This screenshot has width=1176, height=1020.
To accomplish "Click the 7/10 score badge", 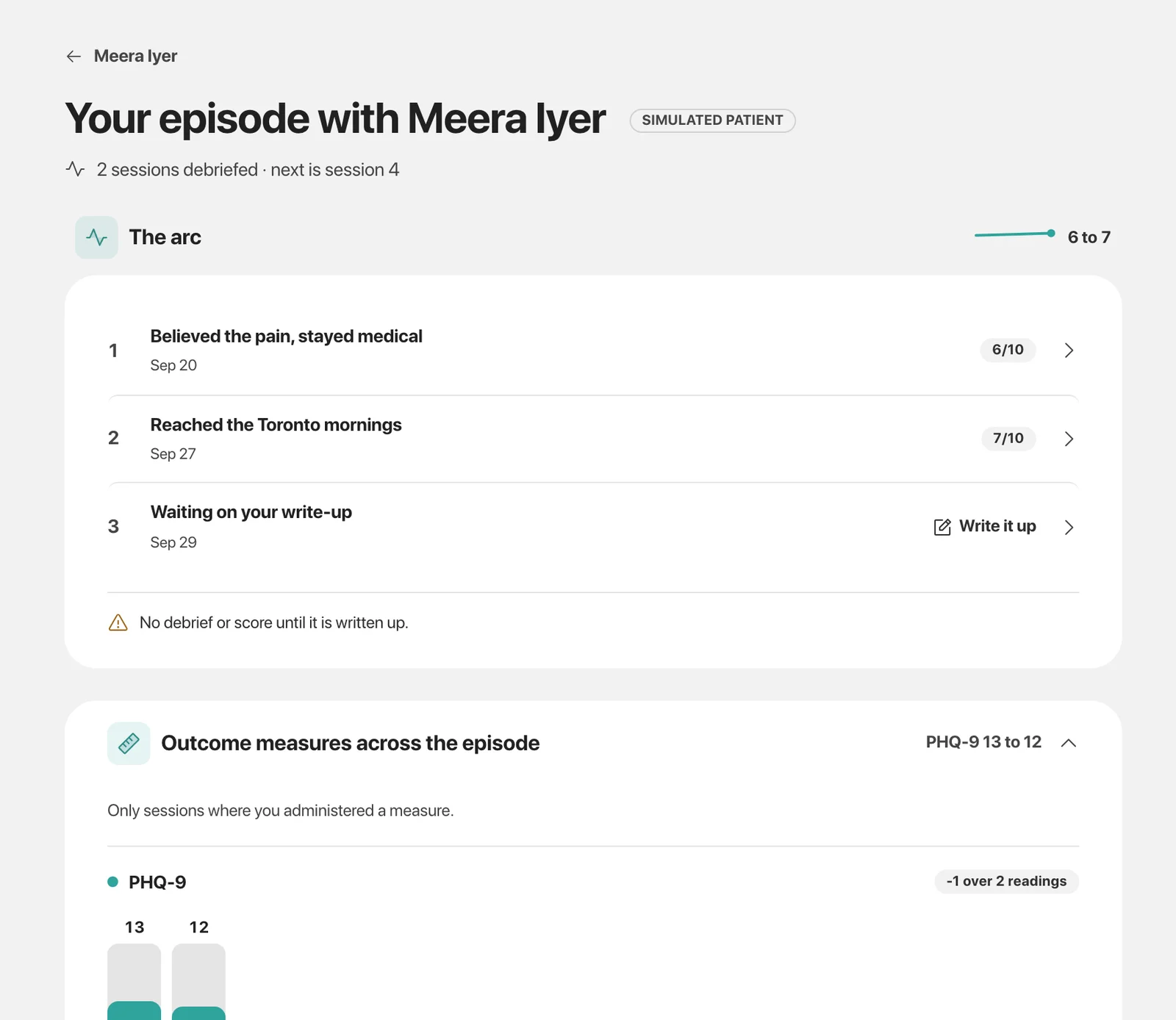I will (1008, 439).
